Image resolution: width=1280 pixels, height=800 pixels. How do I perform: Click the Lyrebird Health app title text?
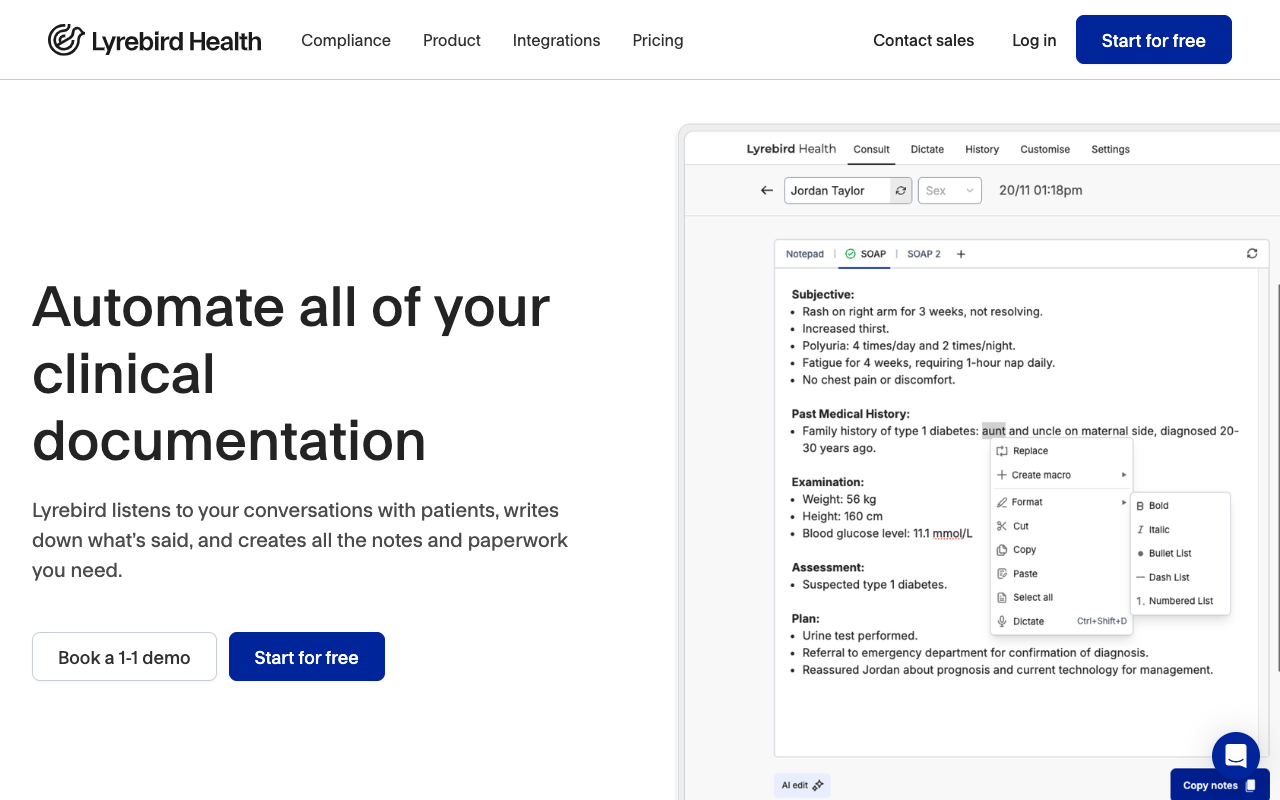click(x=791, y=149)
